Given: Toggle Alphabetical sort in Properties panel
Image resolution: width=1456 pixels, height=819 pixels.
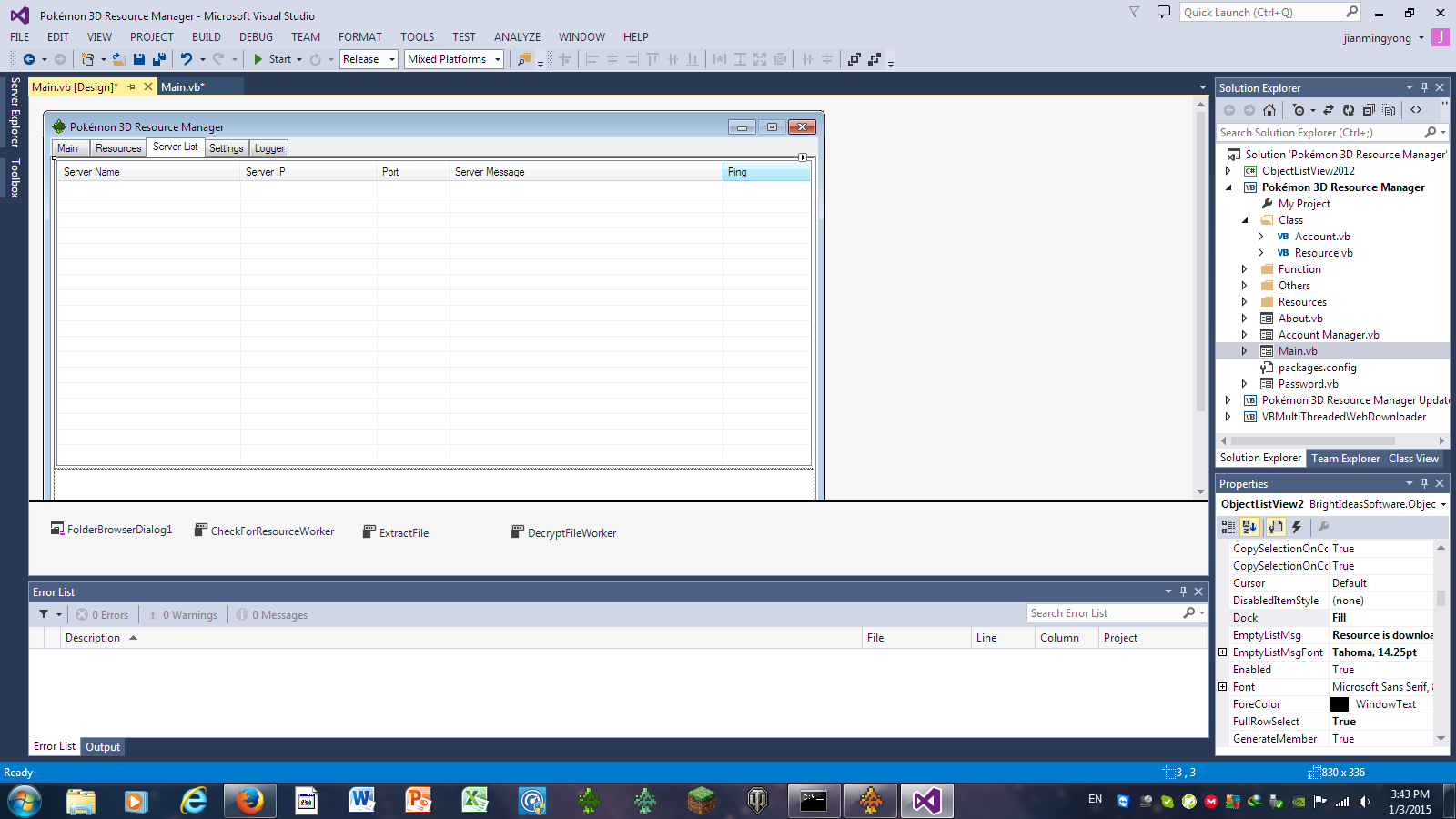Looking at the screenshot, I should coord(1249,527).
